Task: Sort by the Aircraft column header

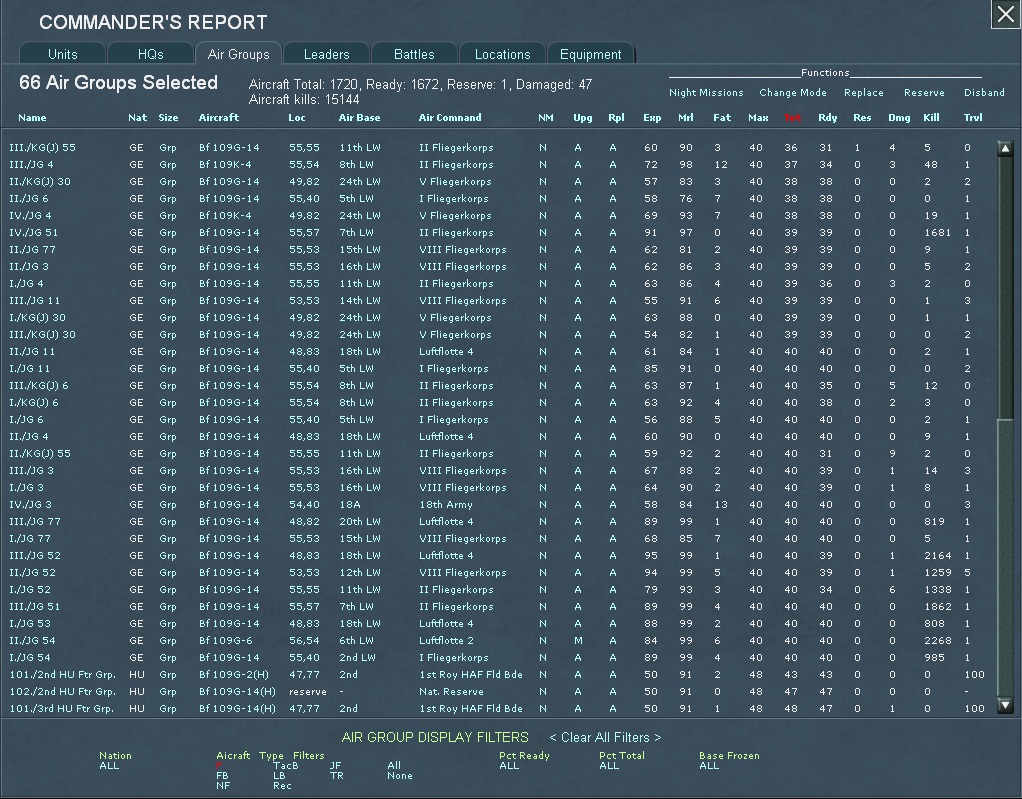Action: [x=218, y=117]
